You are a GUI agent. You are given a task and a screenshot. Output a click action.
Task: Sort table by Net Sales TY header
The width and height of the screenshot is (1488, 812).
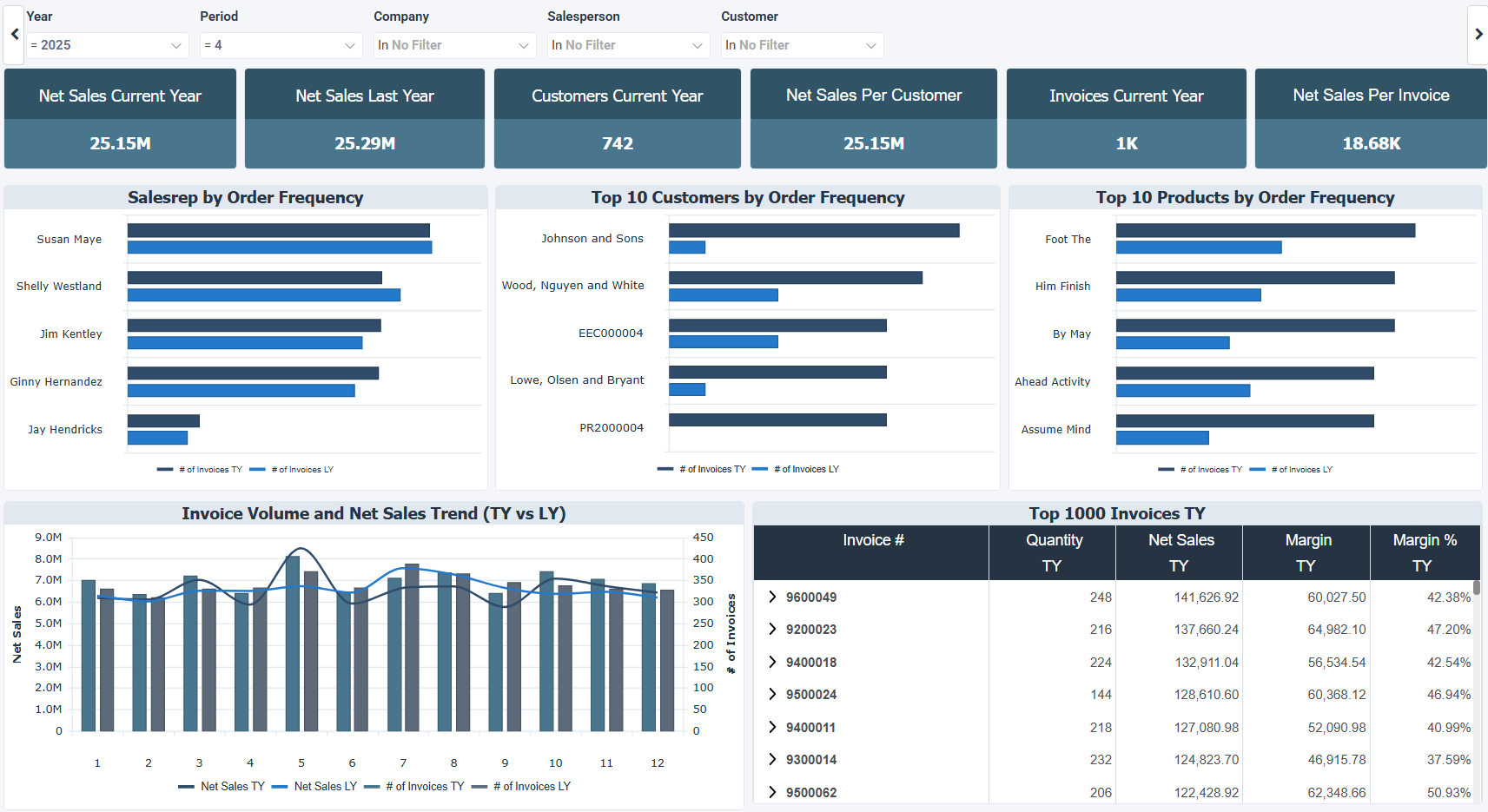[1180, 552]
